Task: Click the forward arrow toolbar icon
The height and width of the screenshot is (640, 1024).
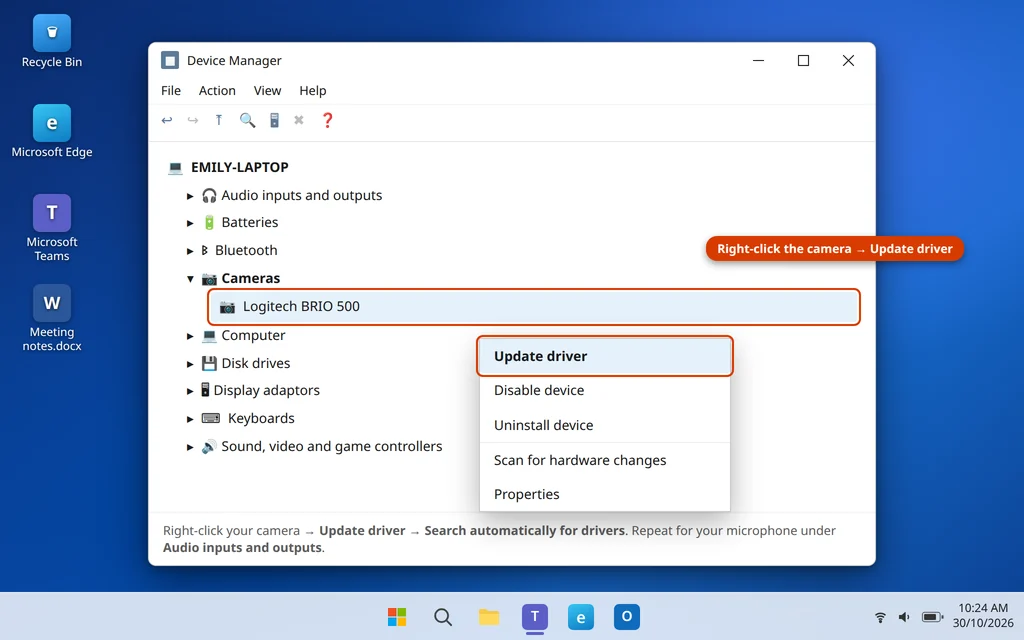Action: click(193, 120)
